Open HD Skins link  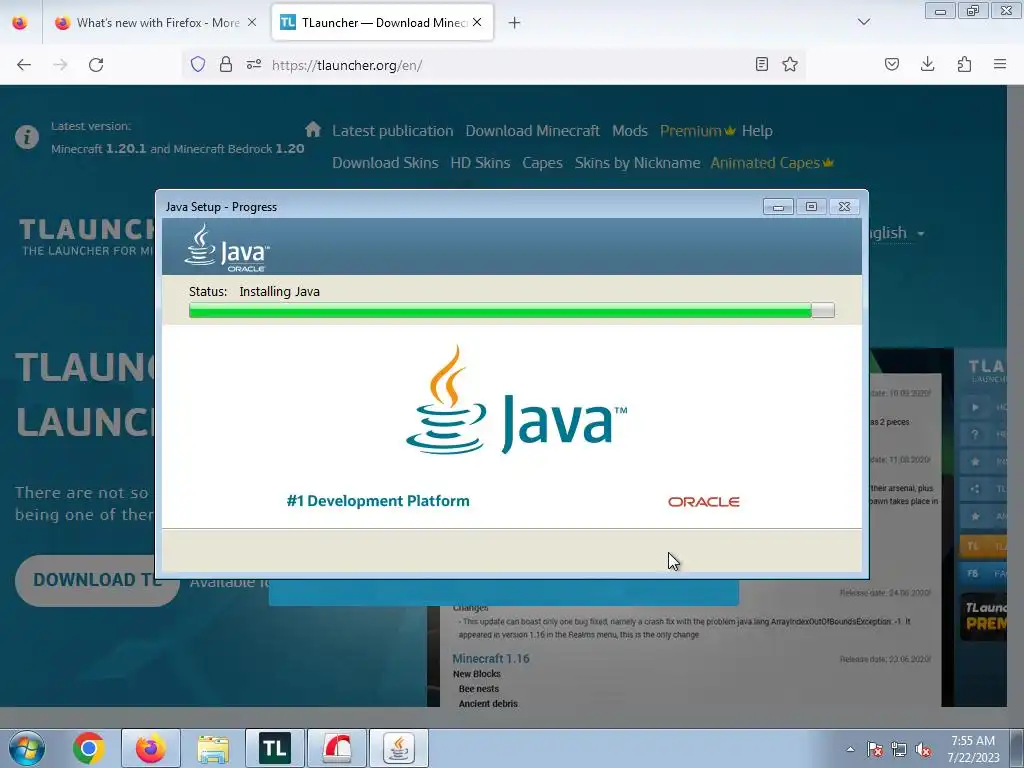pyautogui.click(x=480, y=163)
